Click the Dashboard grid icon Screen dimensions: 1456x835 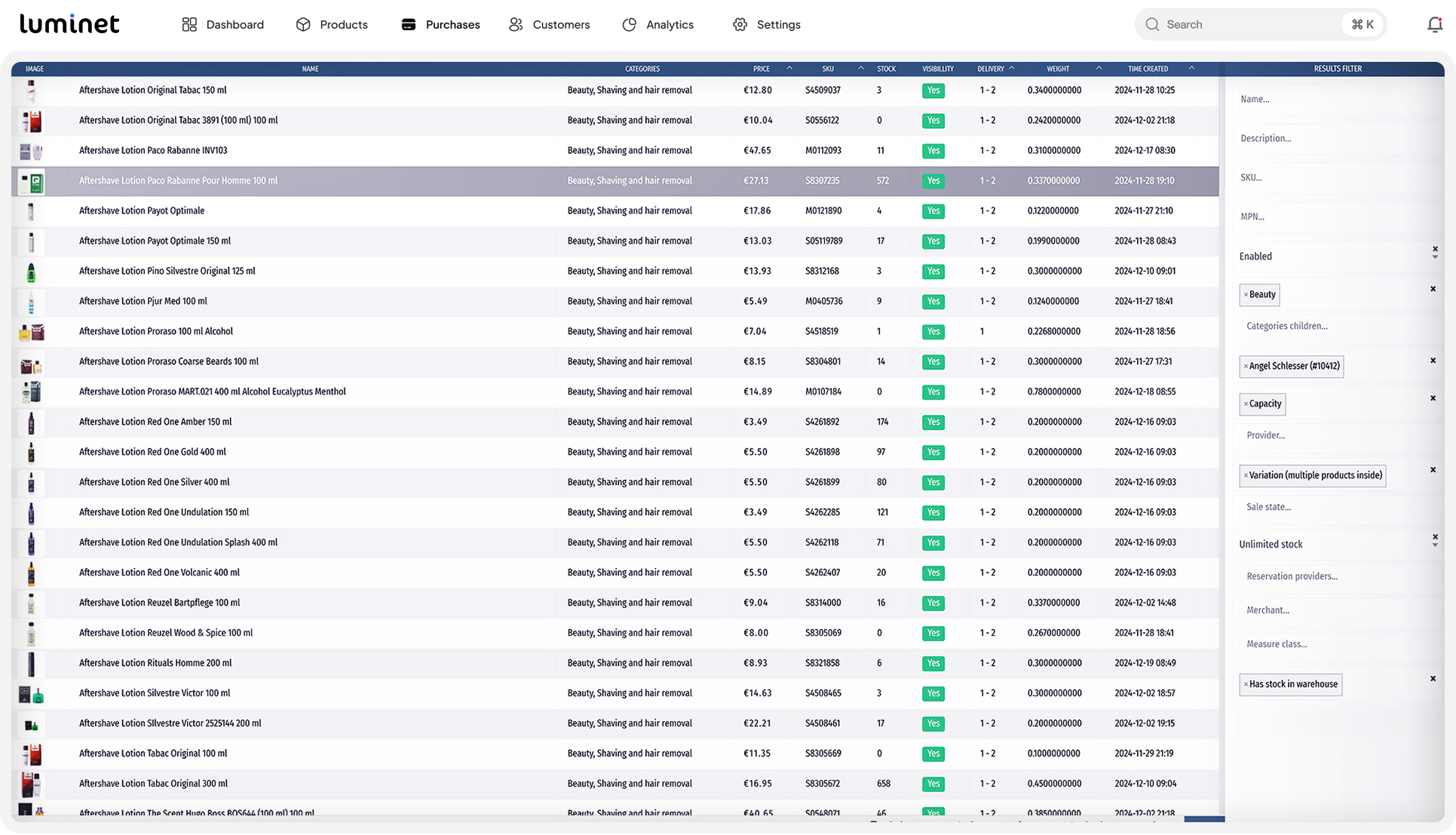coord(189,25)
